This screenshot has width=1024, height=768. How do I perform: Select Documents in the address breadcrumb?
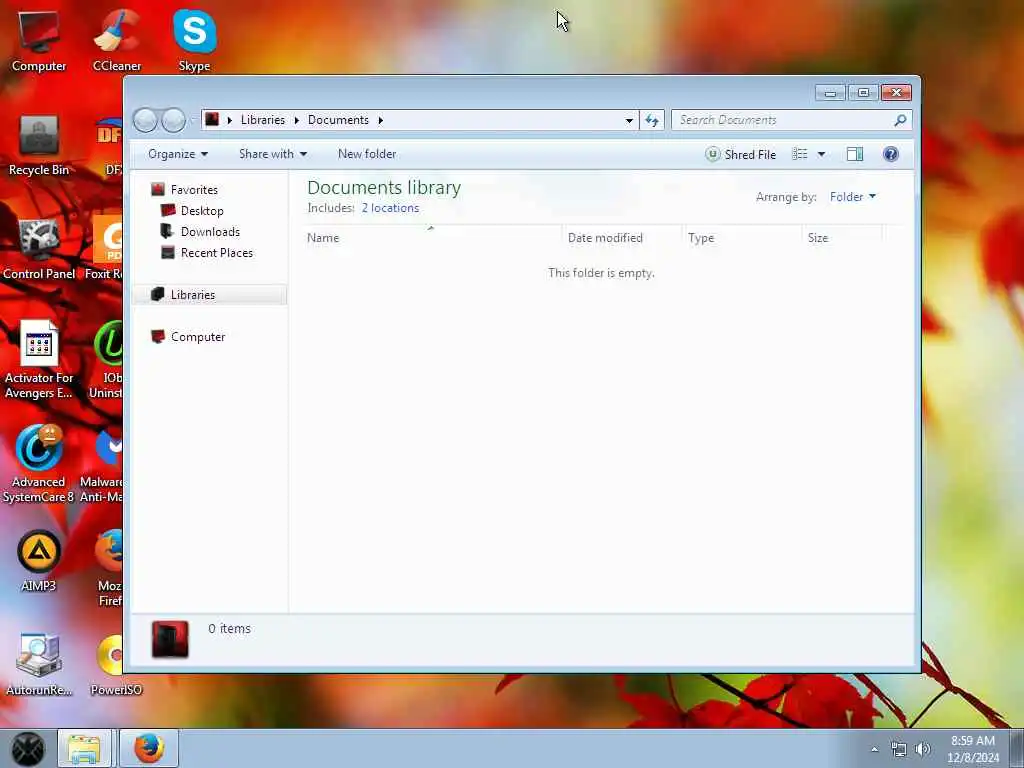coord(338,120)
